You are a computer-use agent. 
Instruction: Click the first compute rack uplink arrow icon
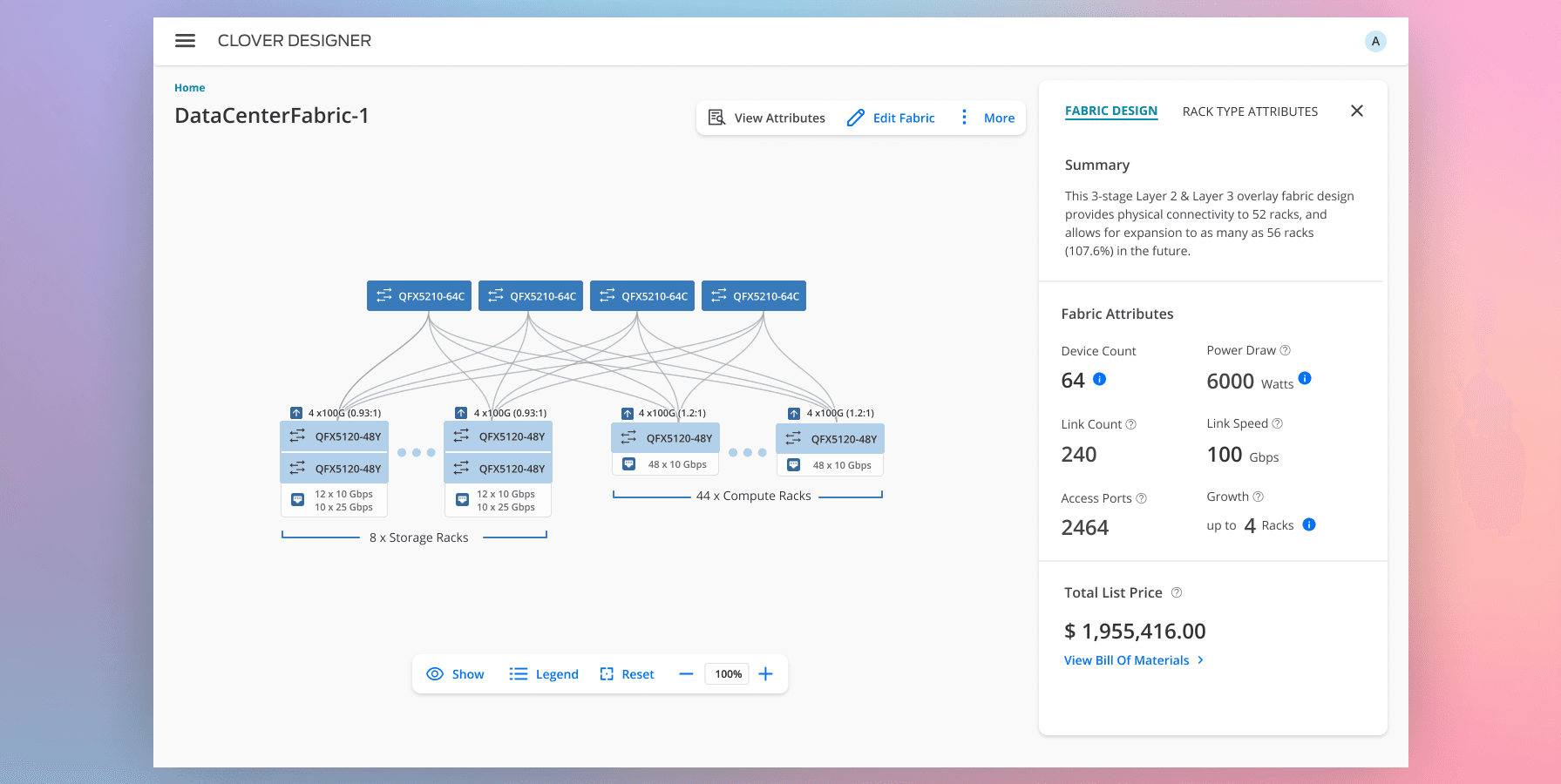click(628, 414)
